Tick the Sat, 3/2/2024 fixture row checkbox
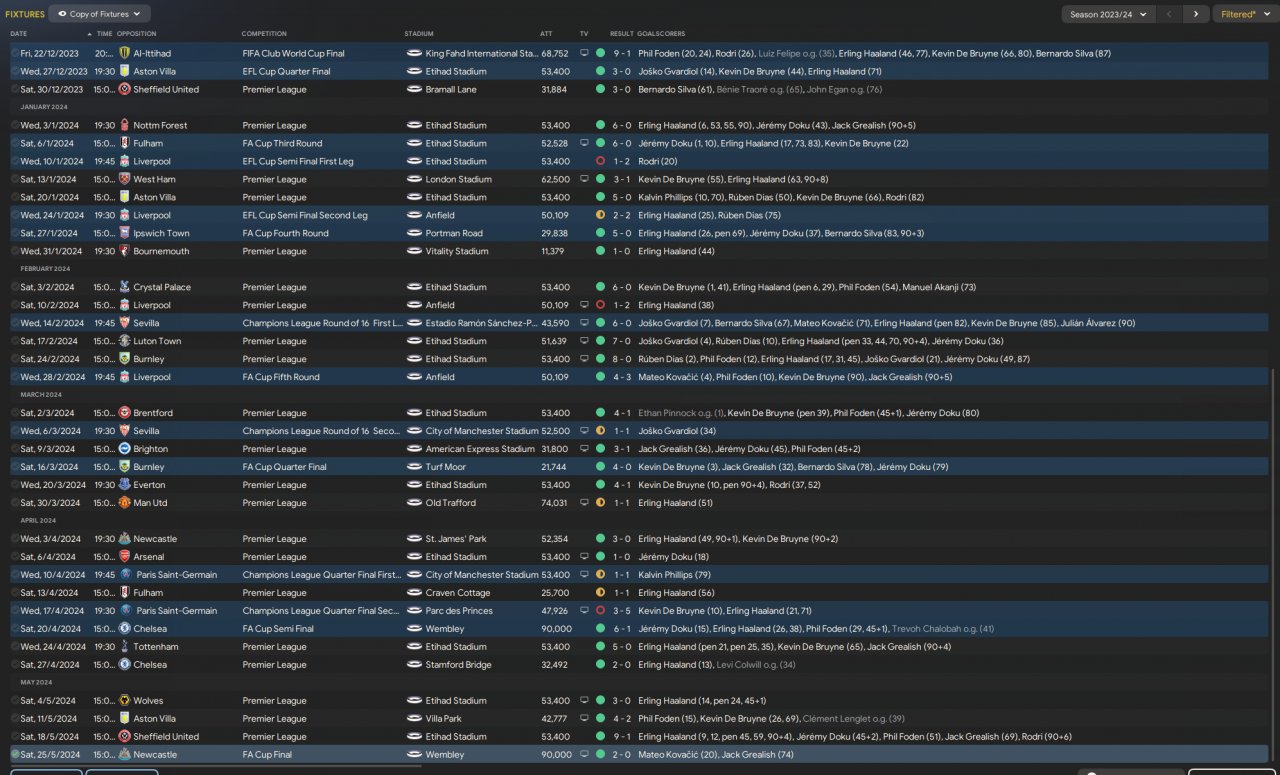Viewport: 1280px width, 775px height. tap(15, 287)
